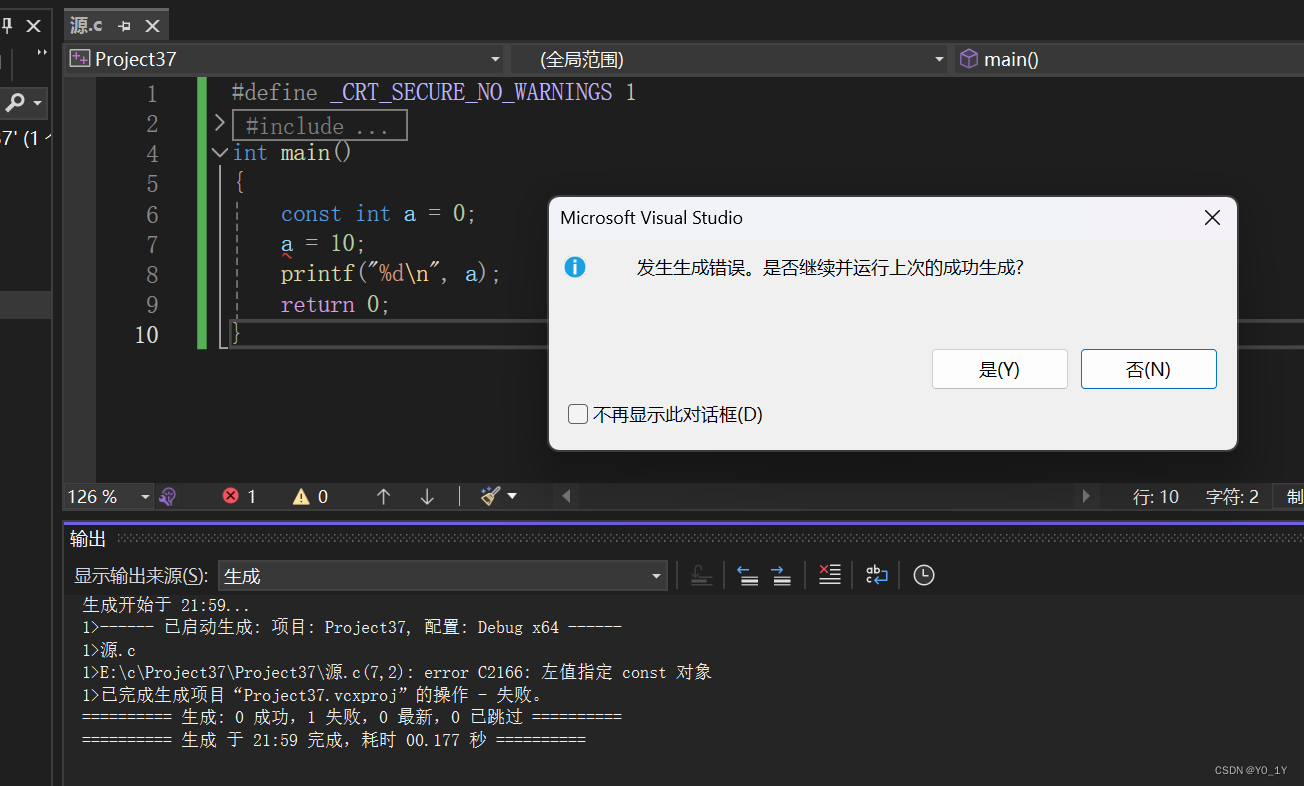1304x786 pixels.
Task: Click the Go To Next Message arrow
Action: [x=779, y=575]
